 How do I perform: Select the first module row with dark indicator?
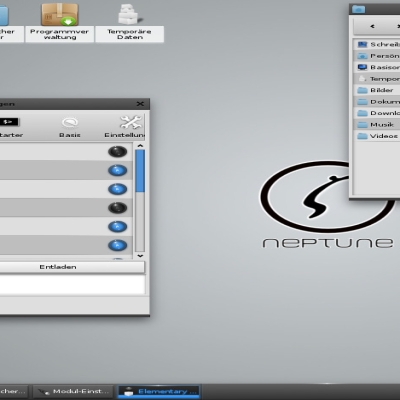66,152
